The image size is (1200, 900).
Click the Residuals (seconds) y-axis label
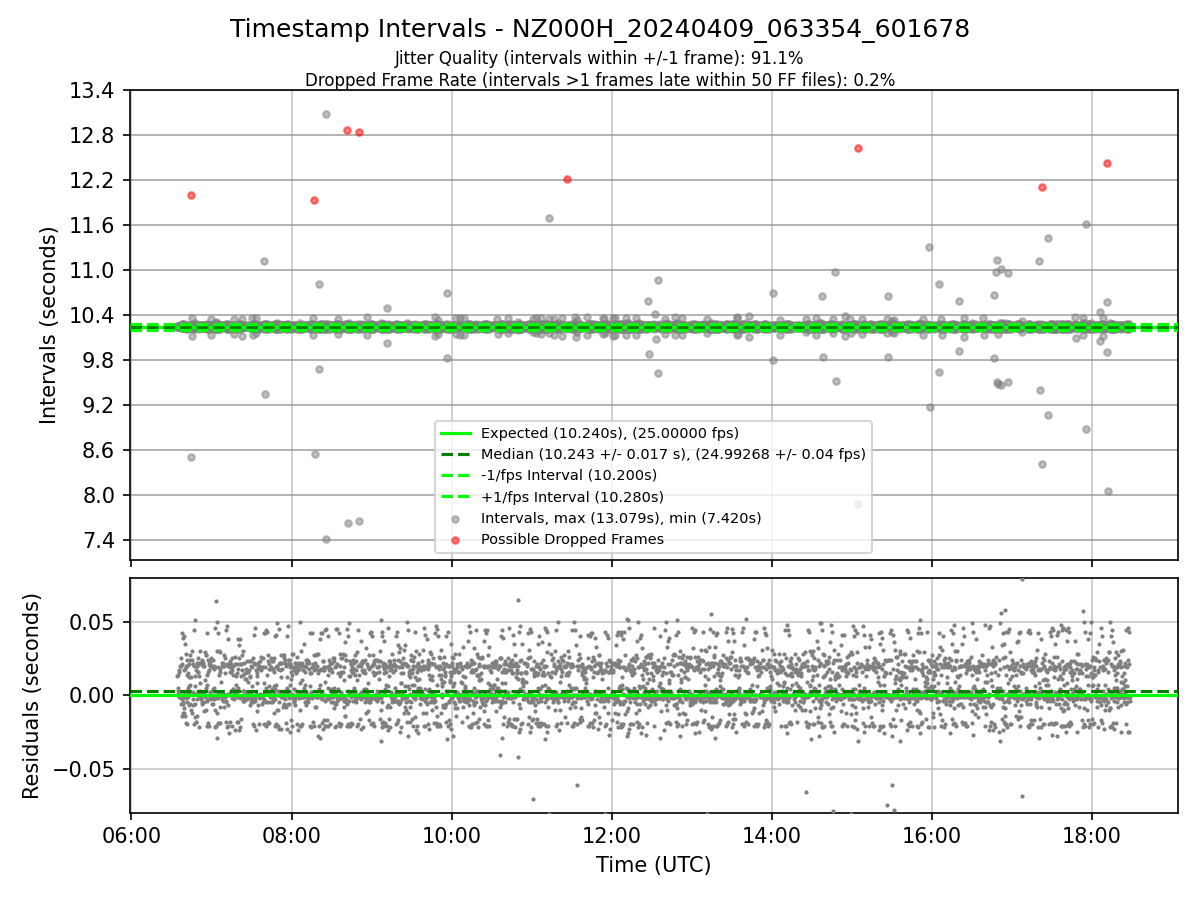pos(32,696)
